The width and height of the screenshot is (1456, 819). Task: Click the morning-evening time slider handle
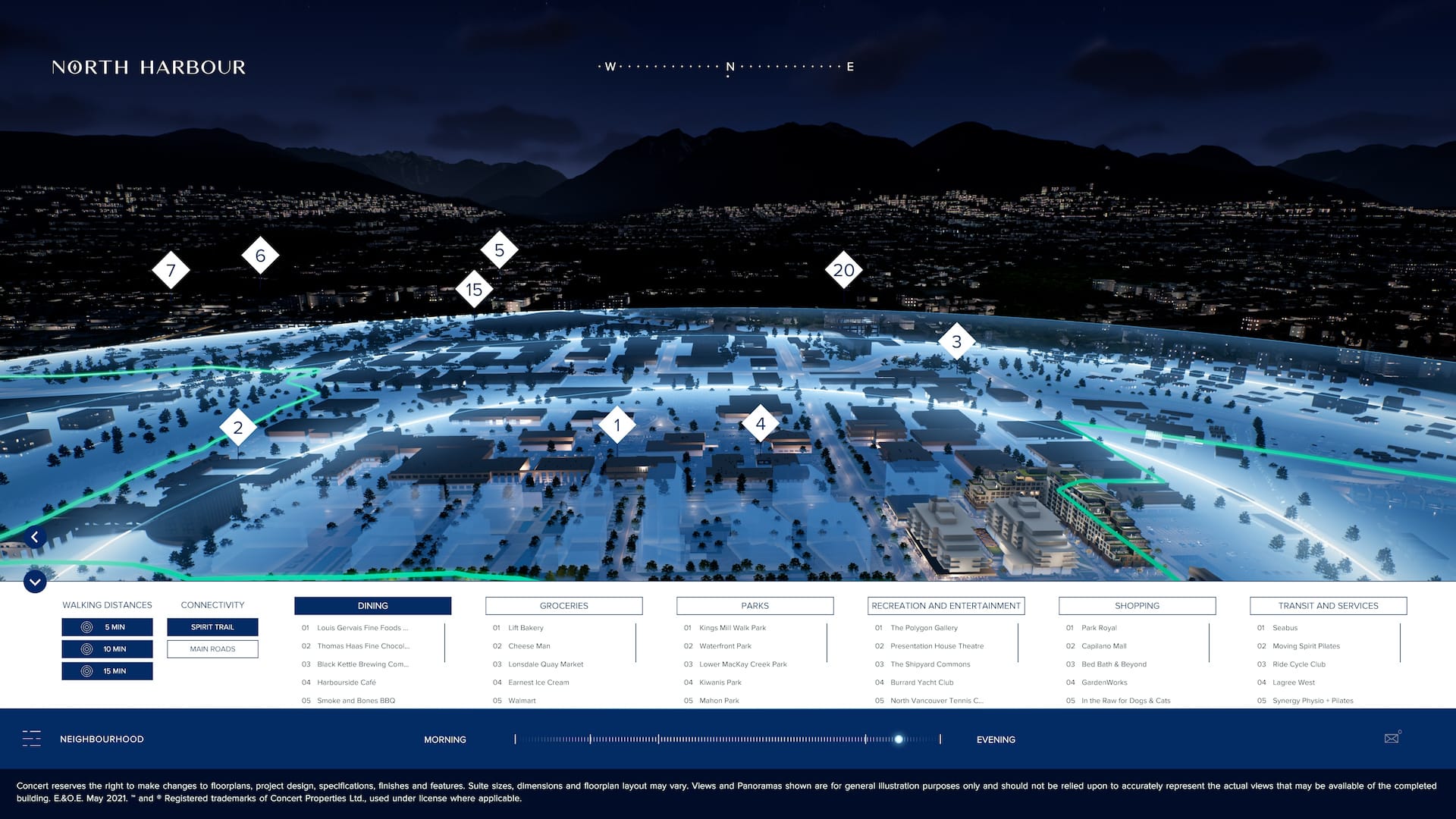coord(899,739)
